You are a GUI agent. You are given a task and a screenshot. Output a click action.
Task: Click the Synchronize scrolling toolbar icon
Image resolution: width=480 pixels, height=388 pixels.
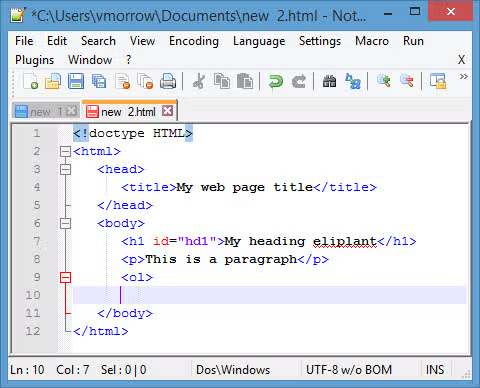click(x=438, y=81)
